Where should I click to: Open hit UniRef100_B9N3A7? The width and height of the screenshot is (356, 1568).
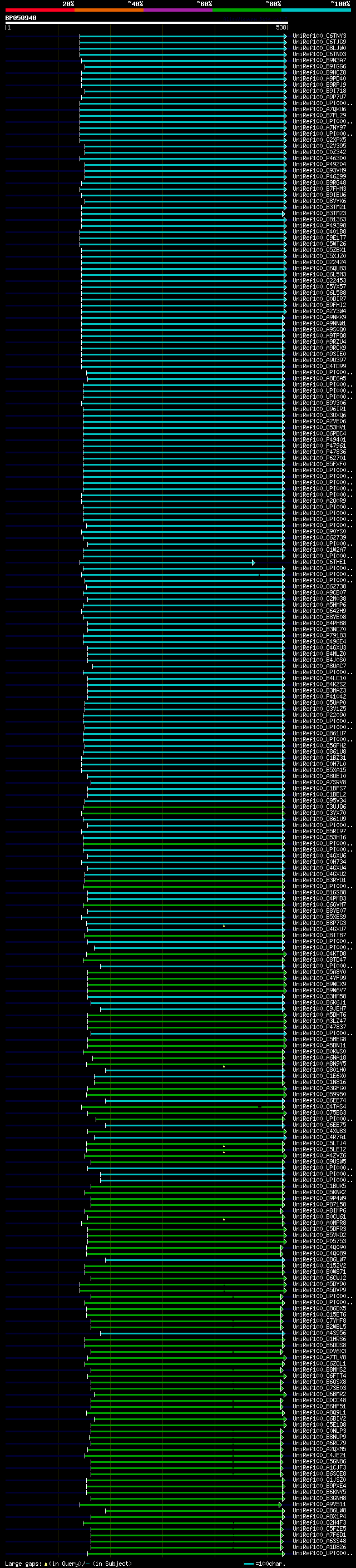(x=319, y=60)
